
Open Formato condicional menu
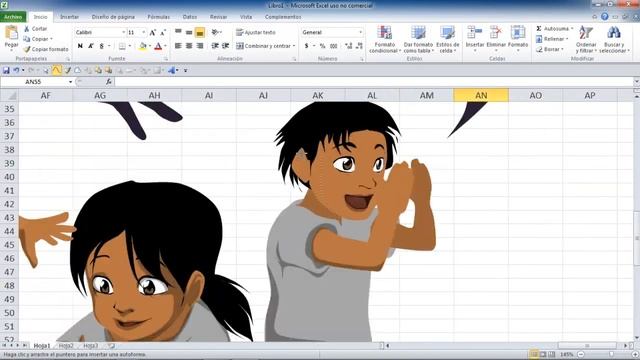pos(384,40)
